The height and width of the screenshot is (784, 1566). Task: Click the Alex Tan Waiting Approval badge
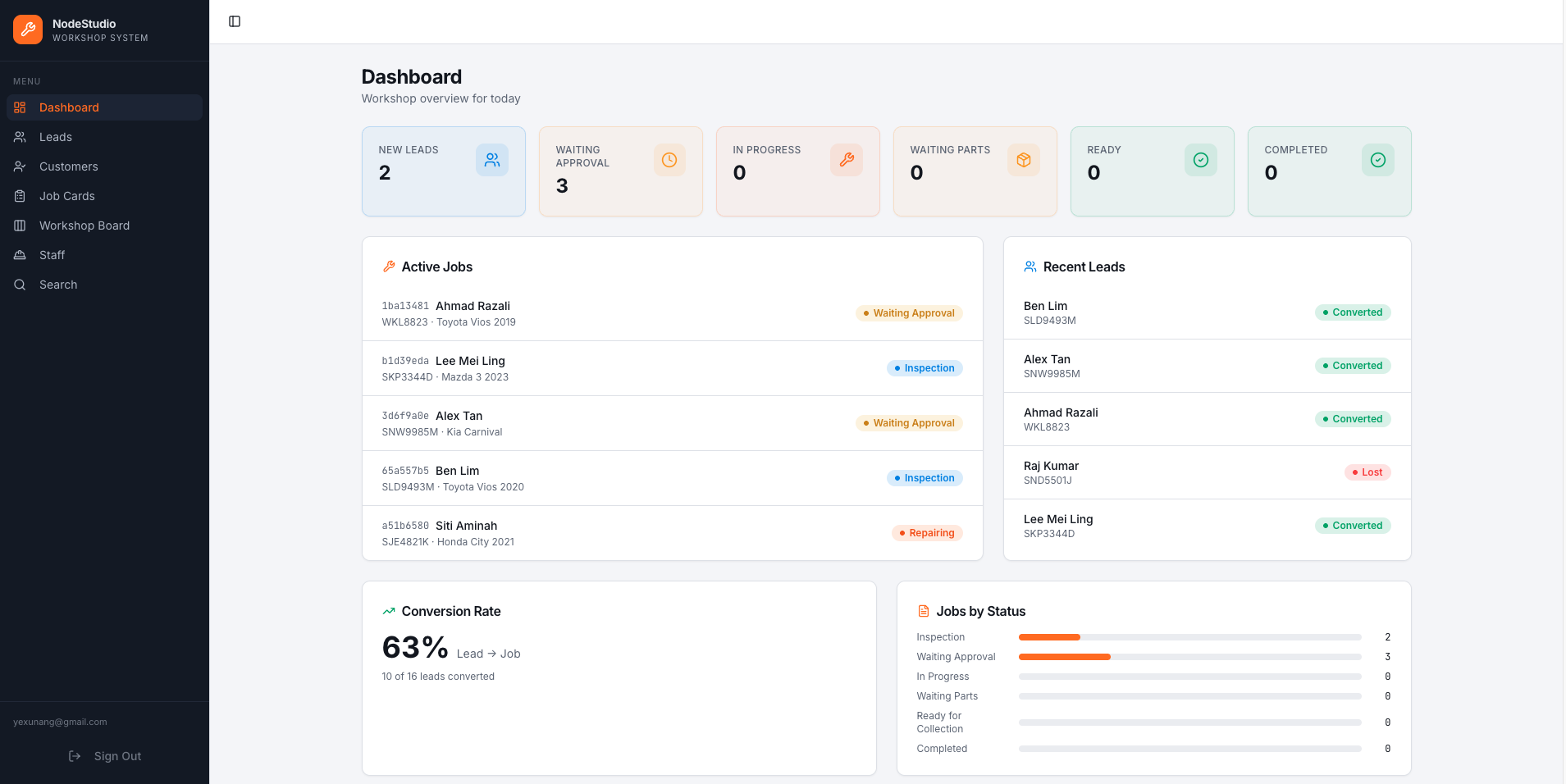tap(909, 423)
